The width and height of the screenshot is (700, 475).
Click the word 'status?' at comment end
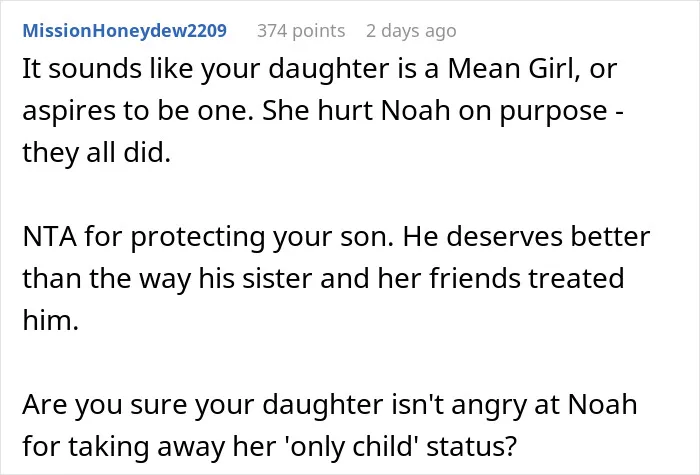tap(471, 446)
